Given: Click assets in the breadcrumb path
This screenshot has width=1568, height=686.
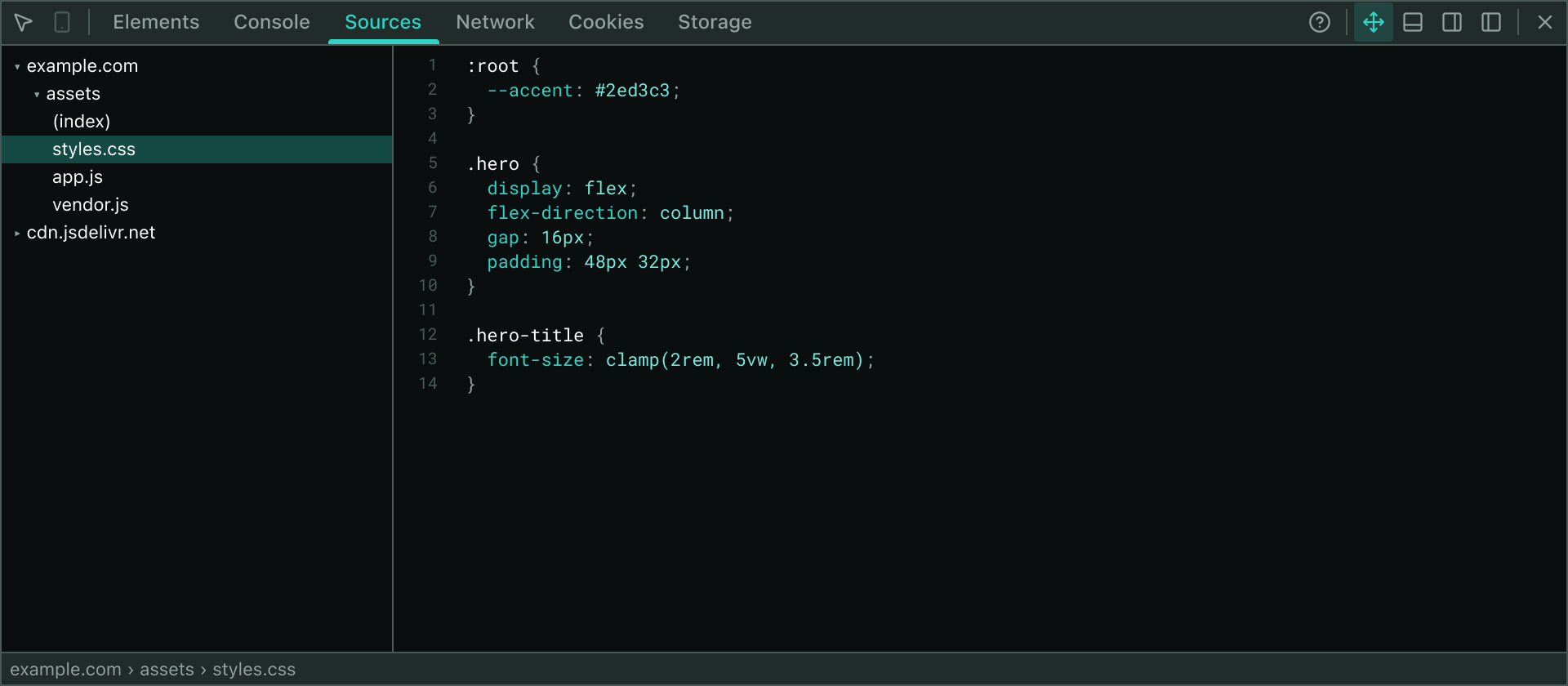Looking at the screenshot, I should [x=167, y=670].
